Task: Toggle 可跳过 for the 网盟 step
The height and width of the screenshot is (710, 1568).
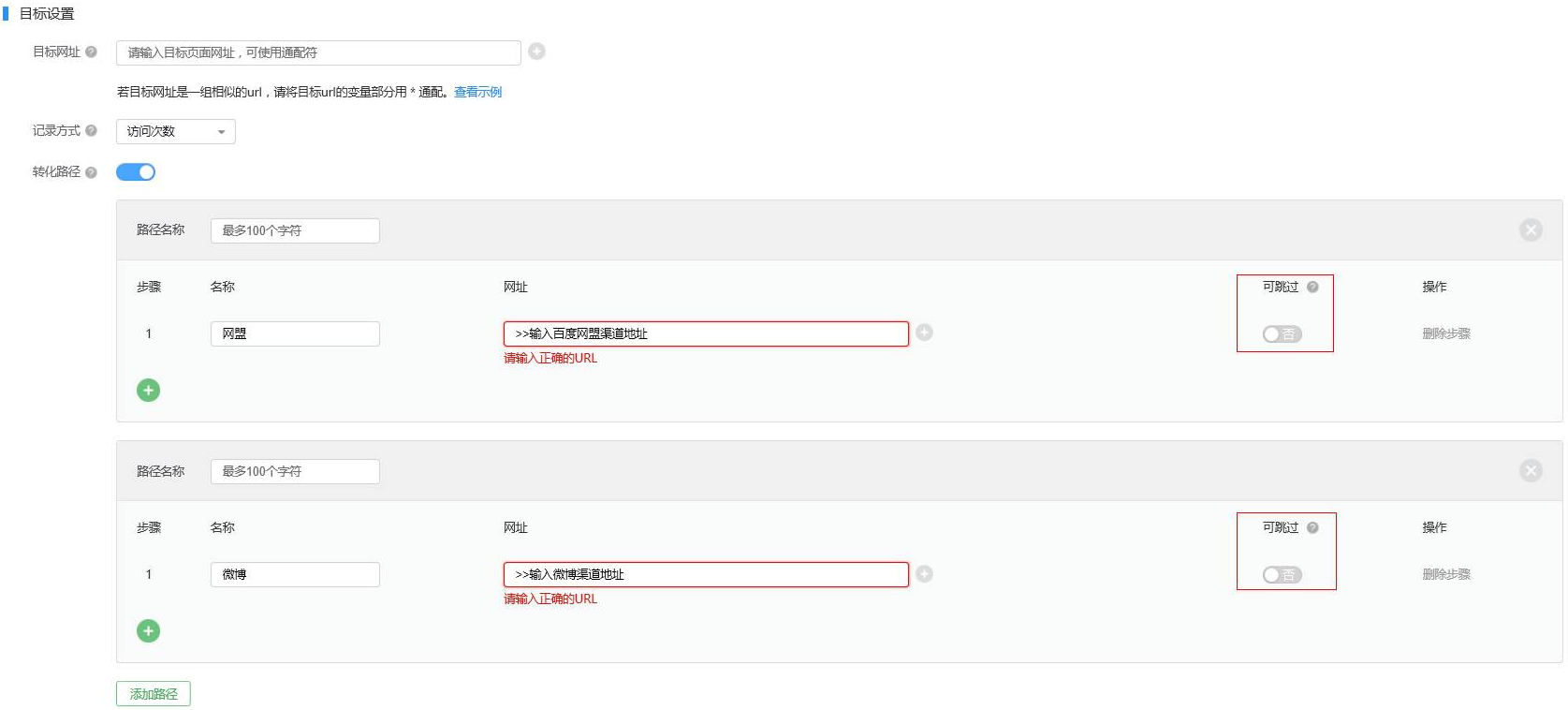Action: pyautogui.click(x=1282, y=334)
